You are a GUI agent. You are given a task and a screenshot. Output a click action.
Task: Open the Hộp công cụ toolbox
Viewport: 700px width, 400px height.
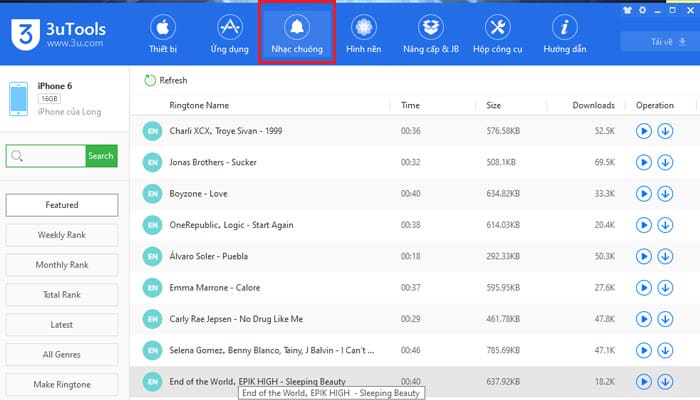click(497, 34)
